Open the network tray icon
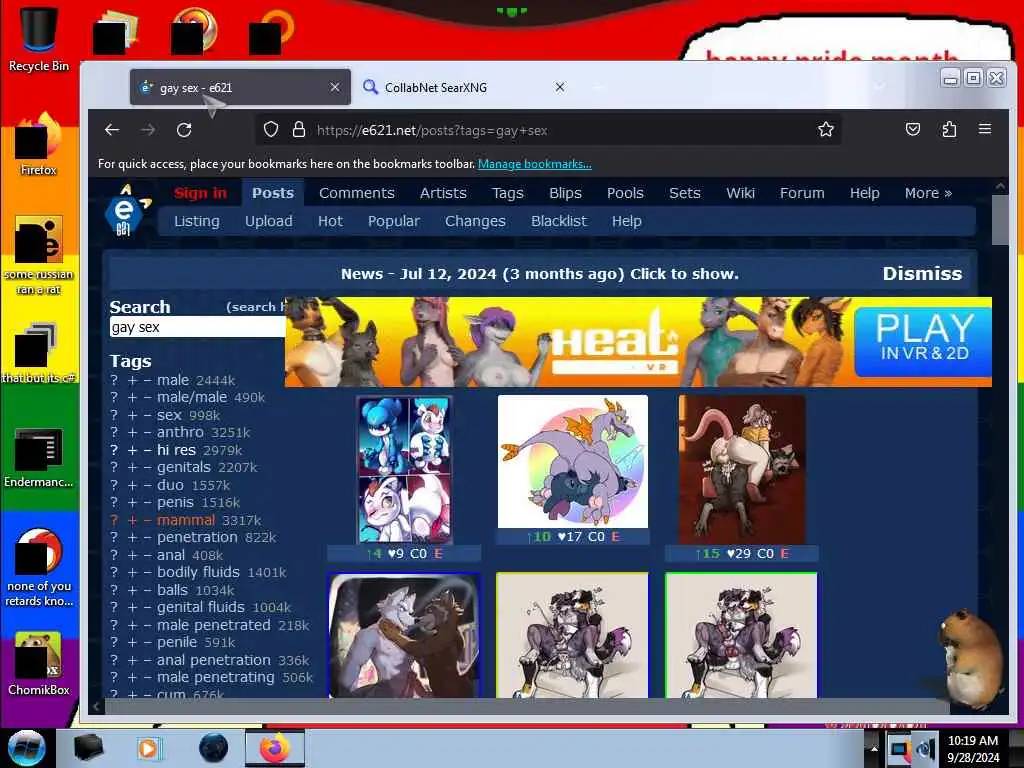Viewport: 1024px width, 768px height. [x=899, y=749]
